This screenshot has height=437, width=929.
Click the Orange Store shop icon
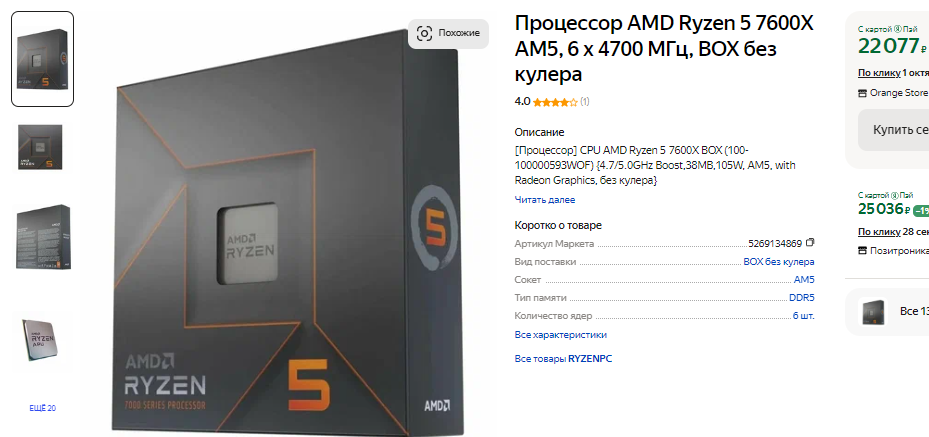pyautogui.click(x=862, y=93)
